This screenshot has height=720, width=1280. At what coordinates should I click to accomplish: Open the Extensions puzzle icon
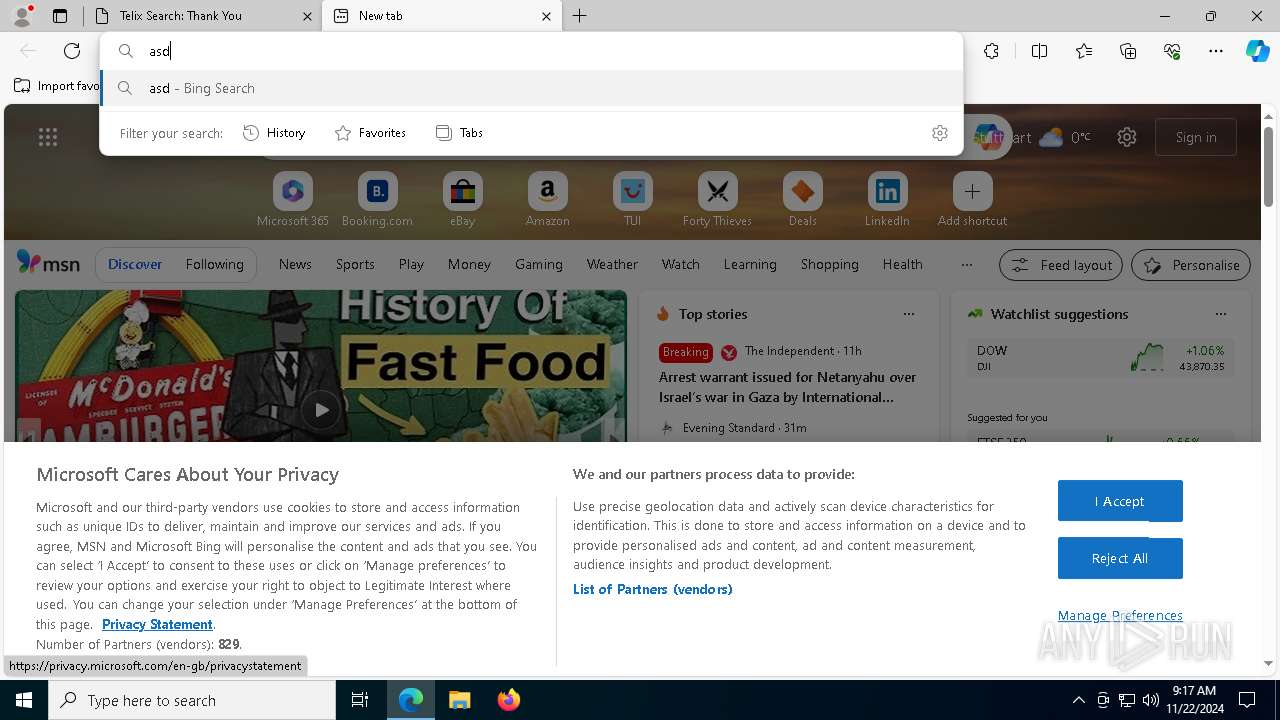tap(991, 51)
